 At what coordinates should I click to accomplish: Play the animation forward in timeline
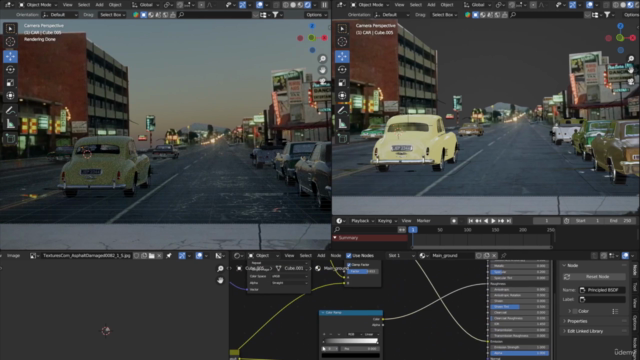(493, 221)
